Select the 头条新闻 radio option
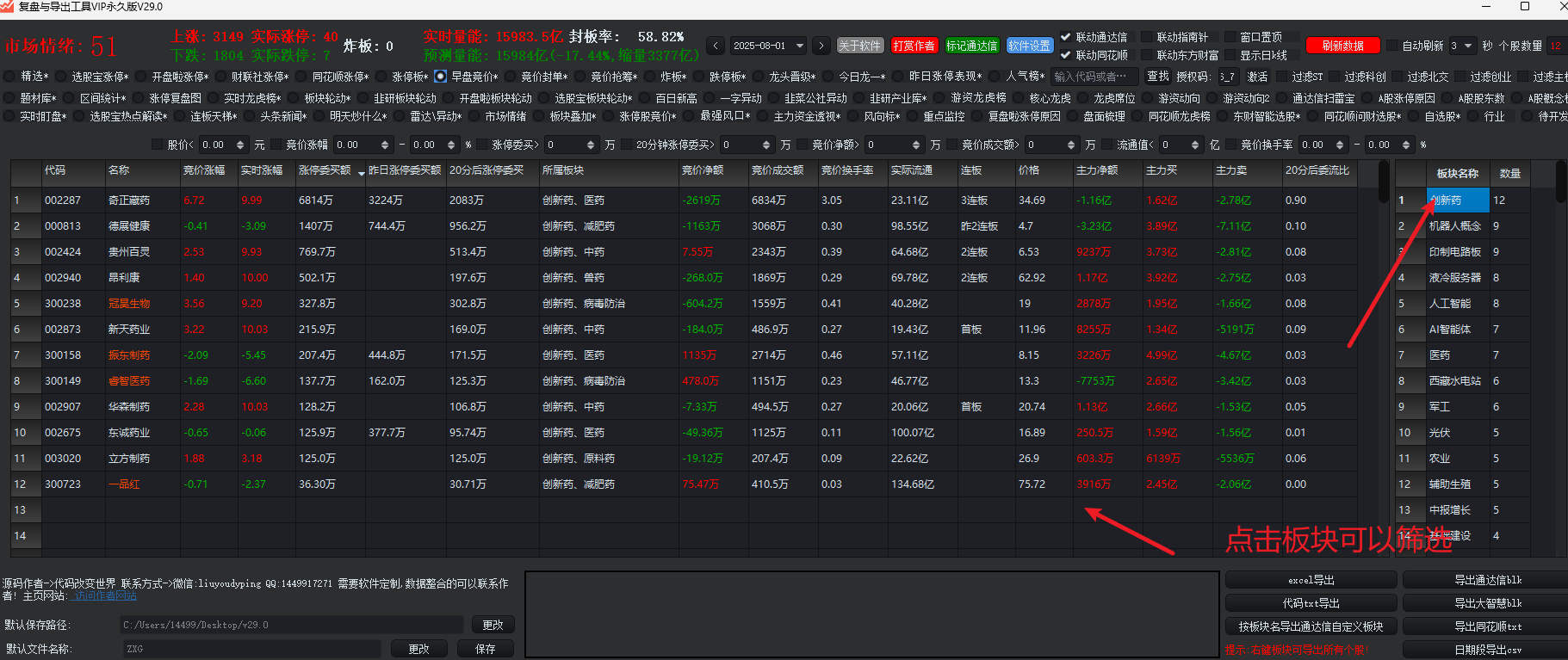The image size is (1568, 660). click(x=250, y=116)
